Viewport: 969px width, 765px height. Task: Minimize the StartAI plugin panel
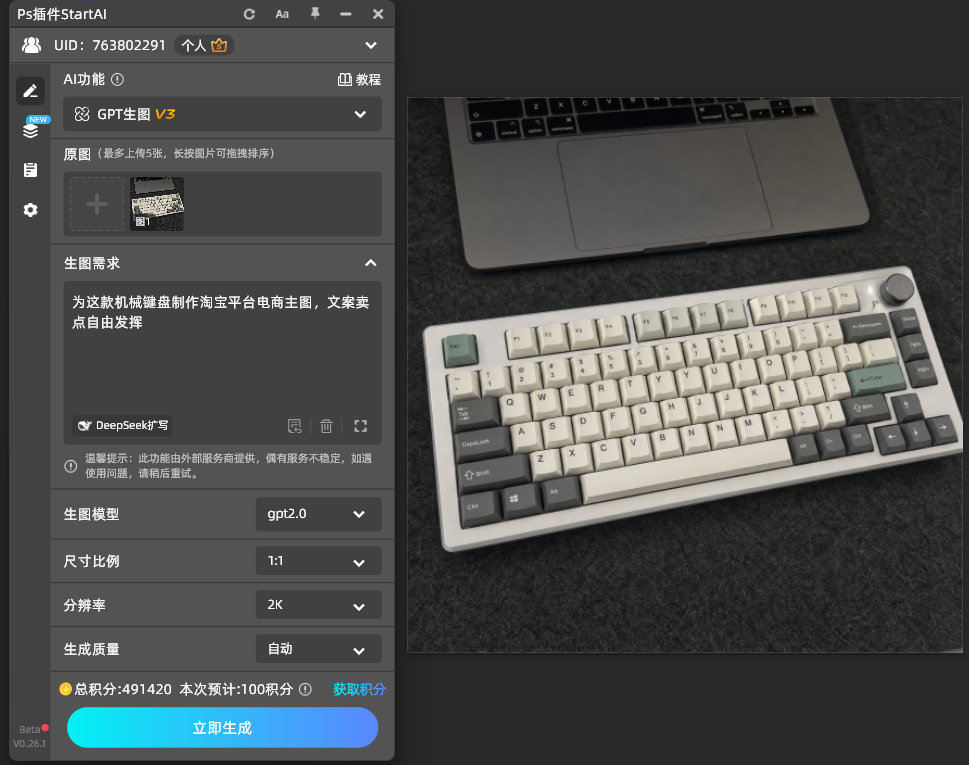click(x=345, y=14)
